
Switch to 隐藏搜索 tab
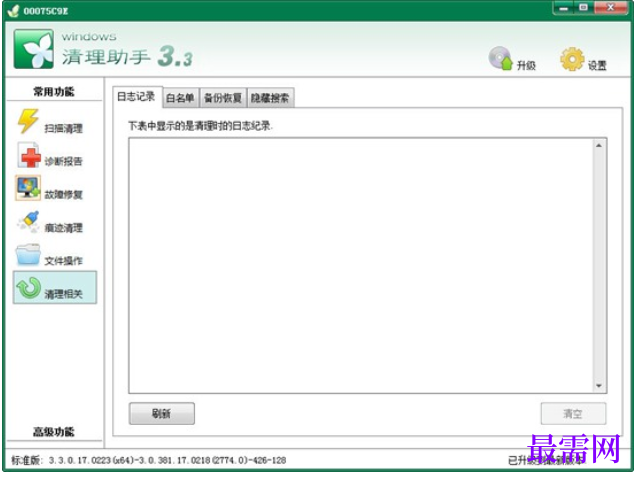coord(270,98)
